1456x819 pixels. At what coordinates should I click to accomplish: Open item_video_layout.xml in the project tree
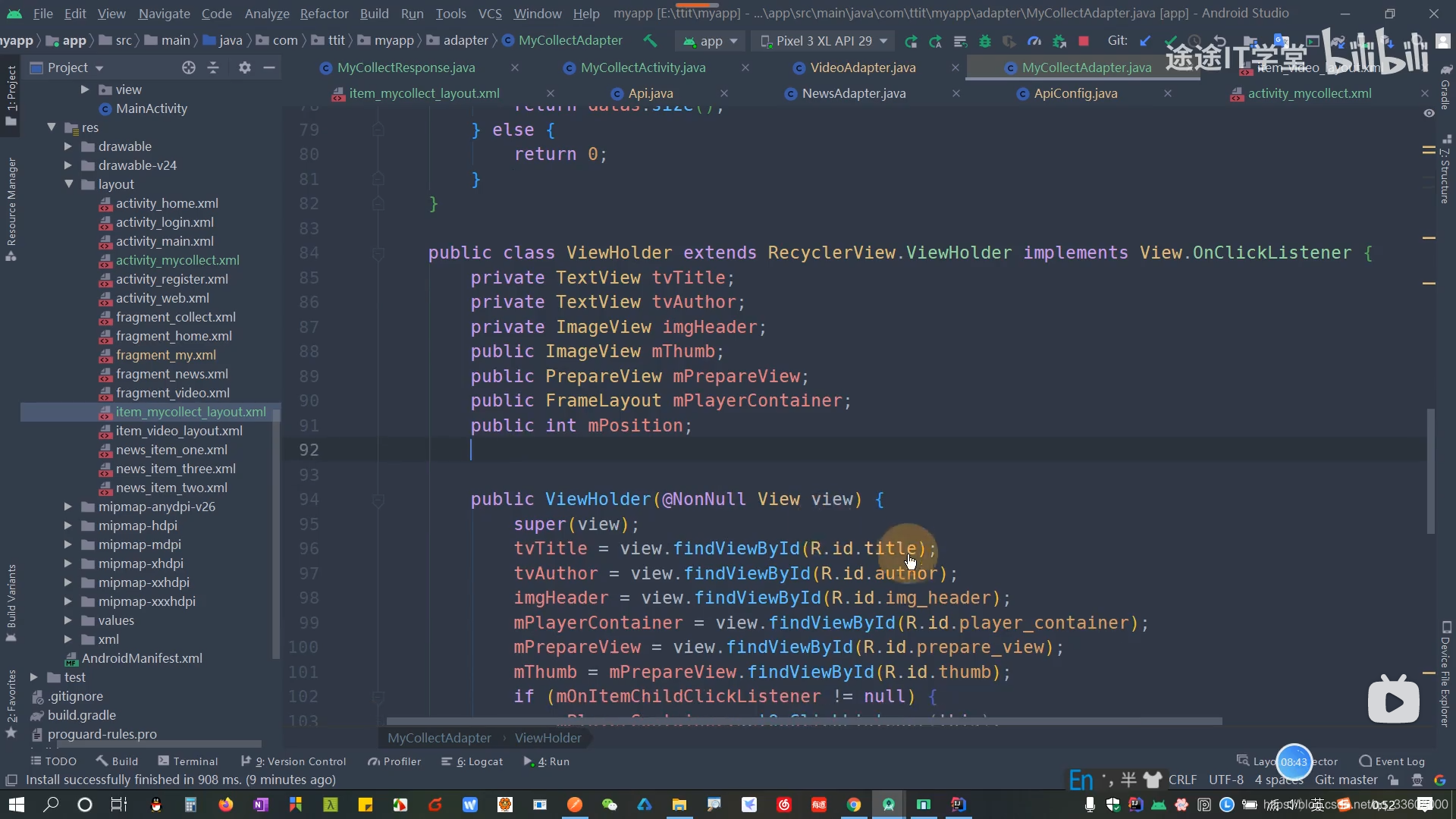pos(179,431)
